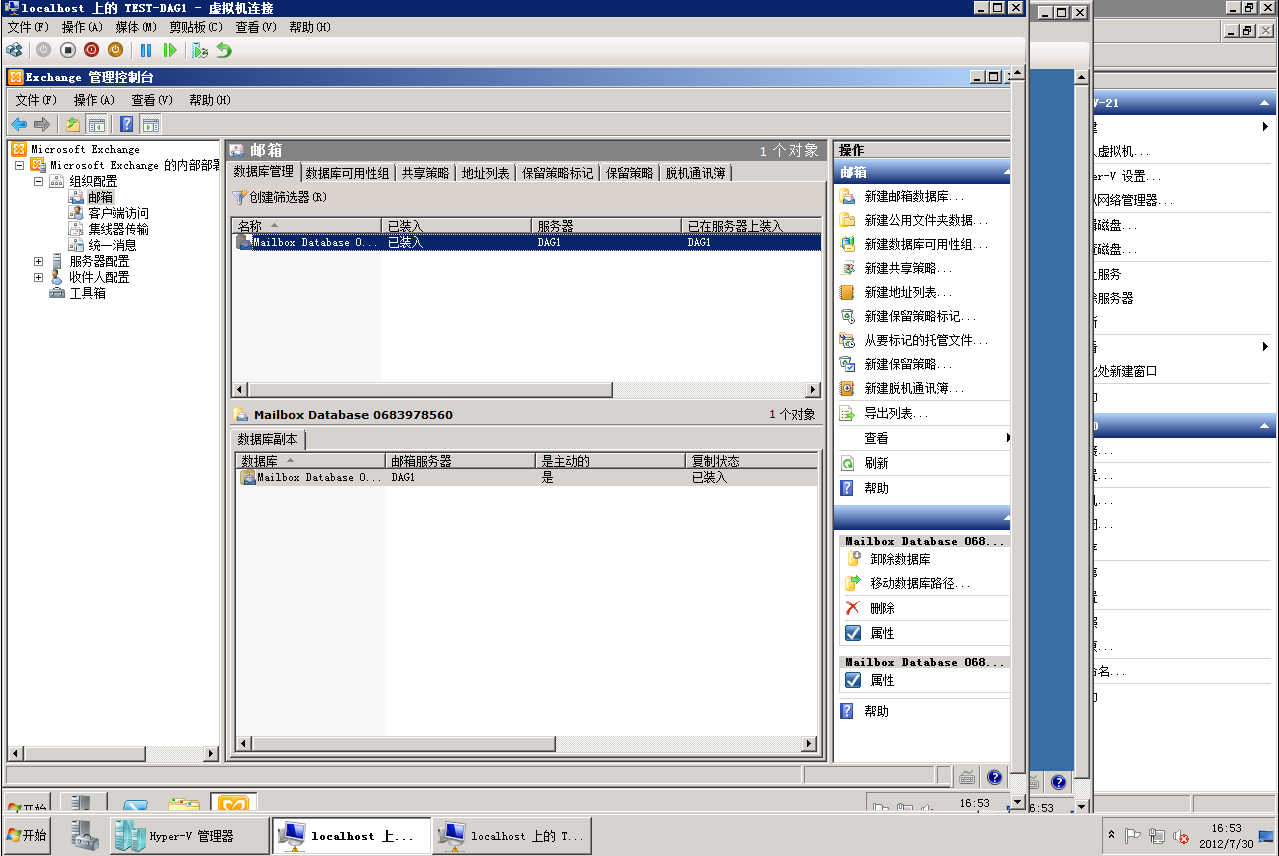Toggle the show/hide console tree icon
1279x856 pixels.
point(97,124)
